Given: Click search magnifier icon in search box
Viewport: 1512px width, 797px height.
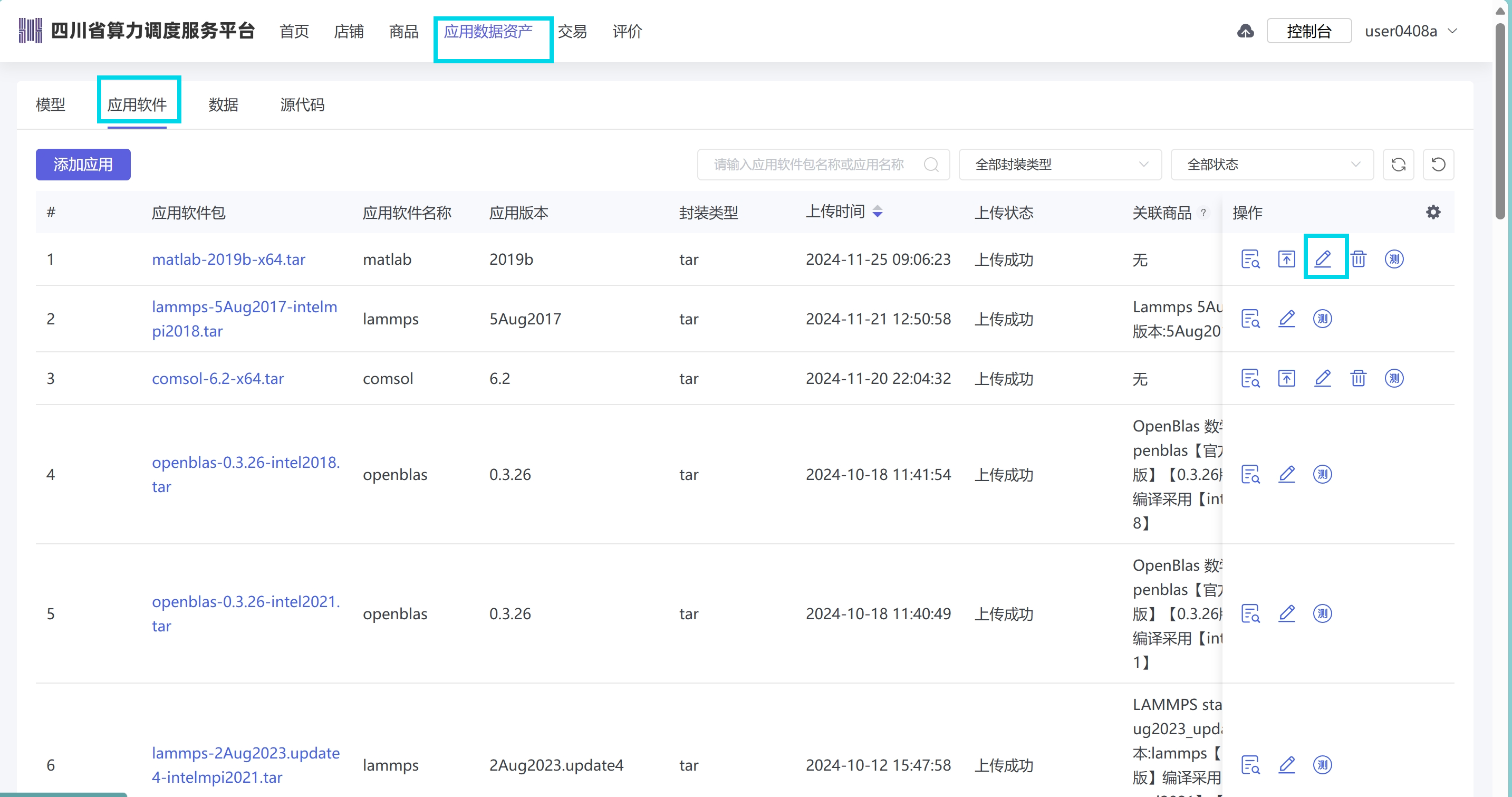Looking at the screenshot, I should point(931,165).
